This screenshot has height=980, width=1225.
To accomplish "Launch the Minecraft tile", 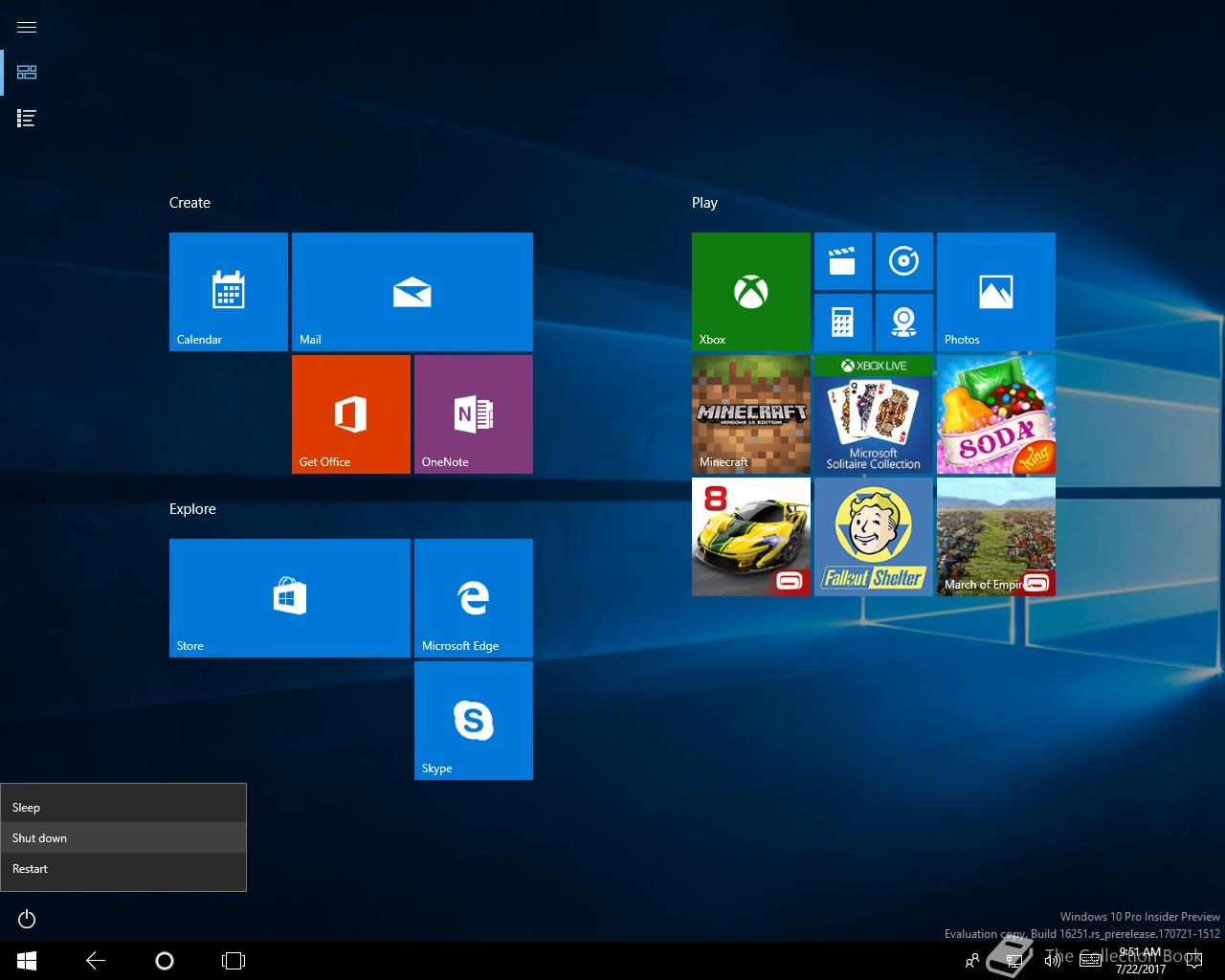I will (751, 414).
